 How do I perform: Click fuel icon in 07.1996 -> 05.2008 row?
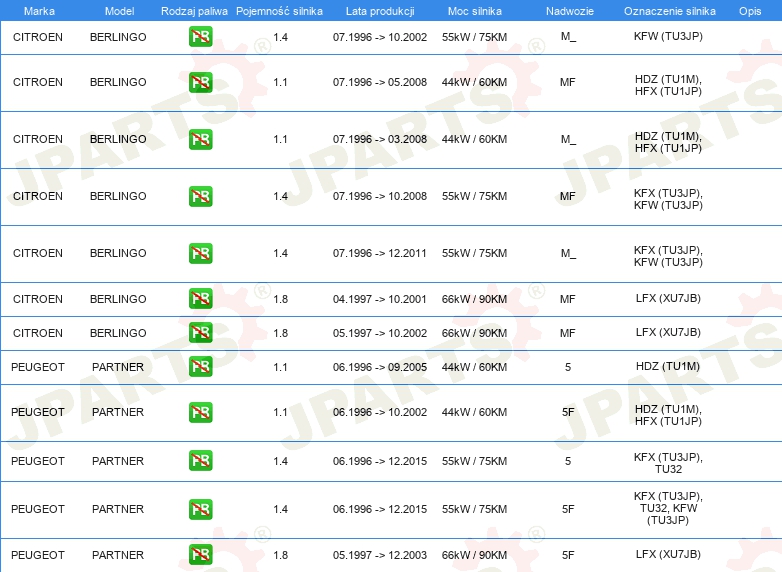[200, 82]
